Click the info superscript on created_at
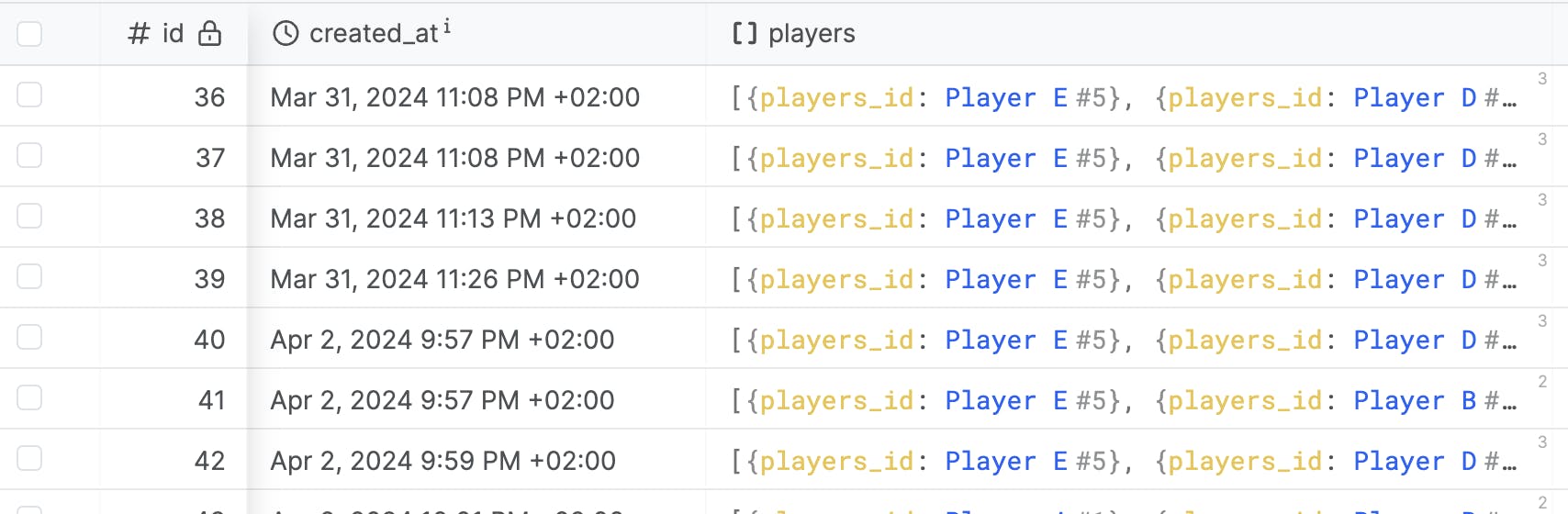Screen dimensions: 1568x514 pyautogui.click(x=447, y=28)
